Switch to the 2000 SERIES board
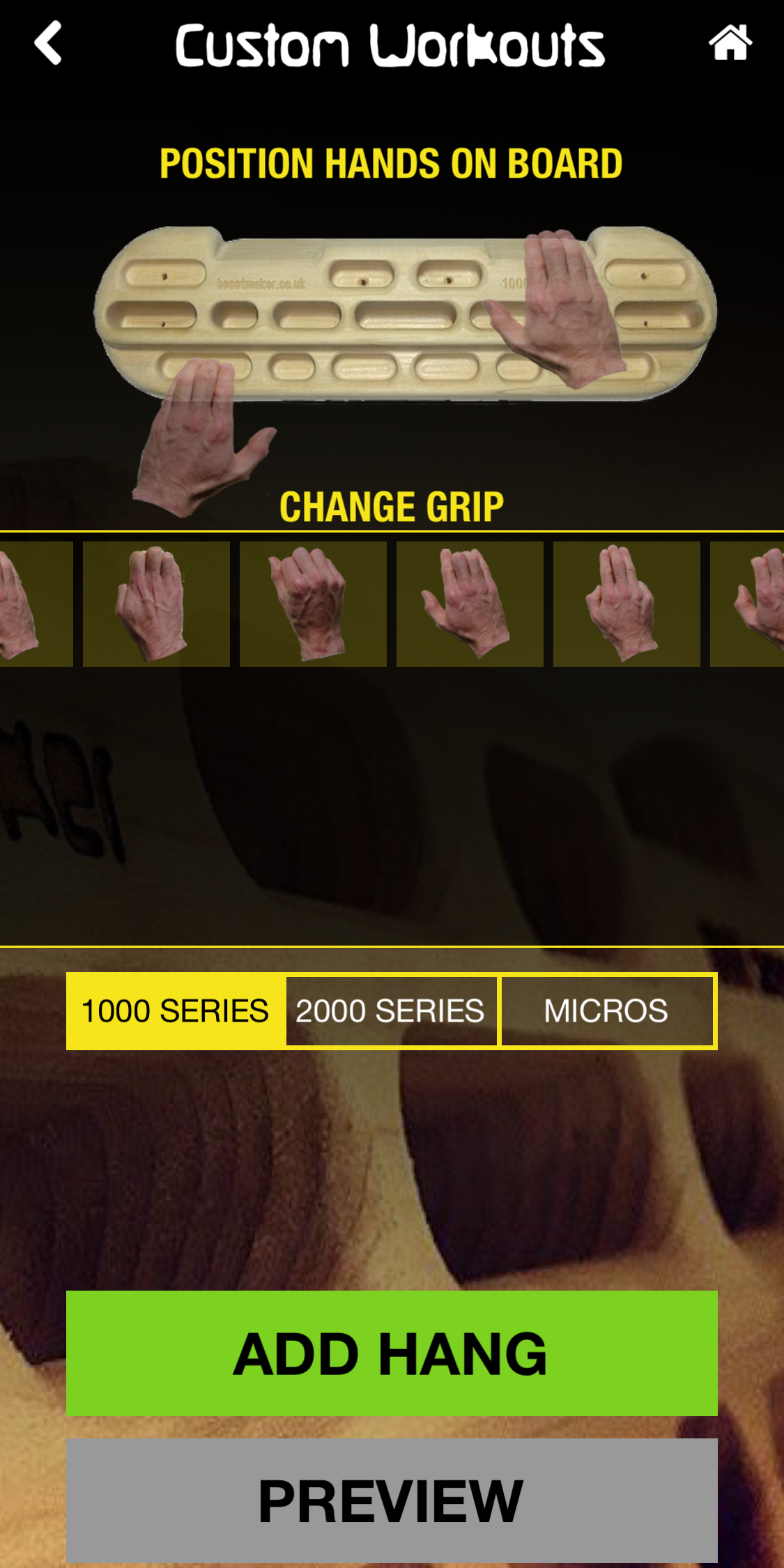784x1568 pixels. coord(391,1011)
